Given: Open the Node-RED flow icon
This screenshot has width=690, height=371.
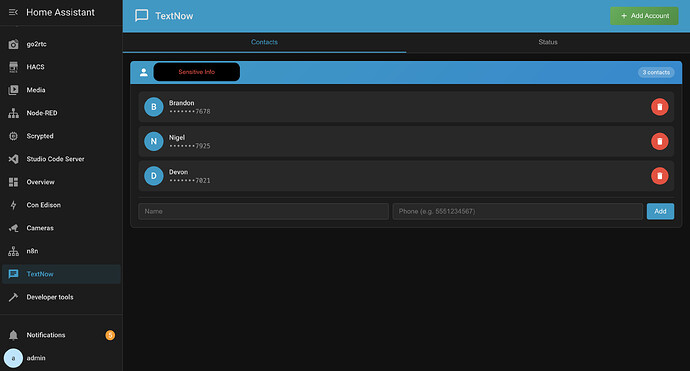Looking at the screenshot, I should point(14,113).
